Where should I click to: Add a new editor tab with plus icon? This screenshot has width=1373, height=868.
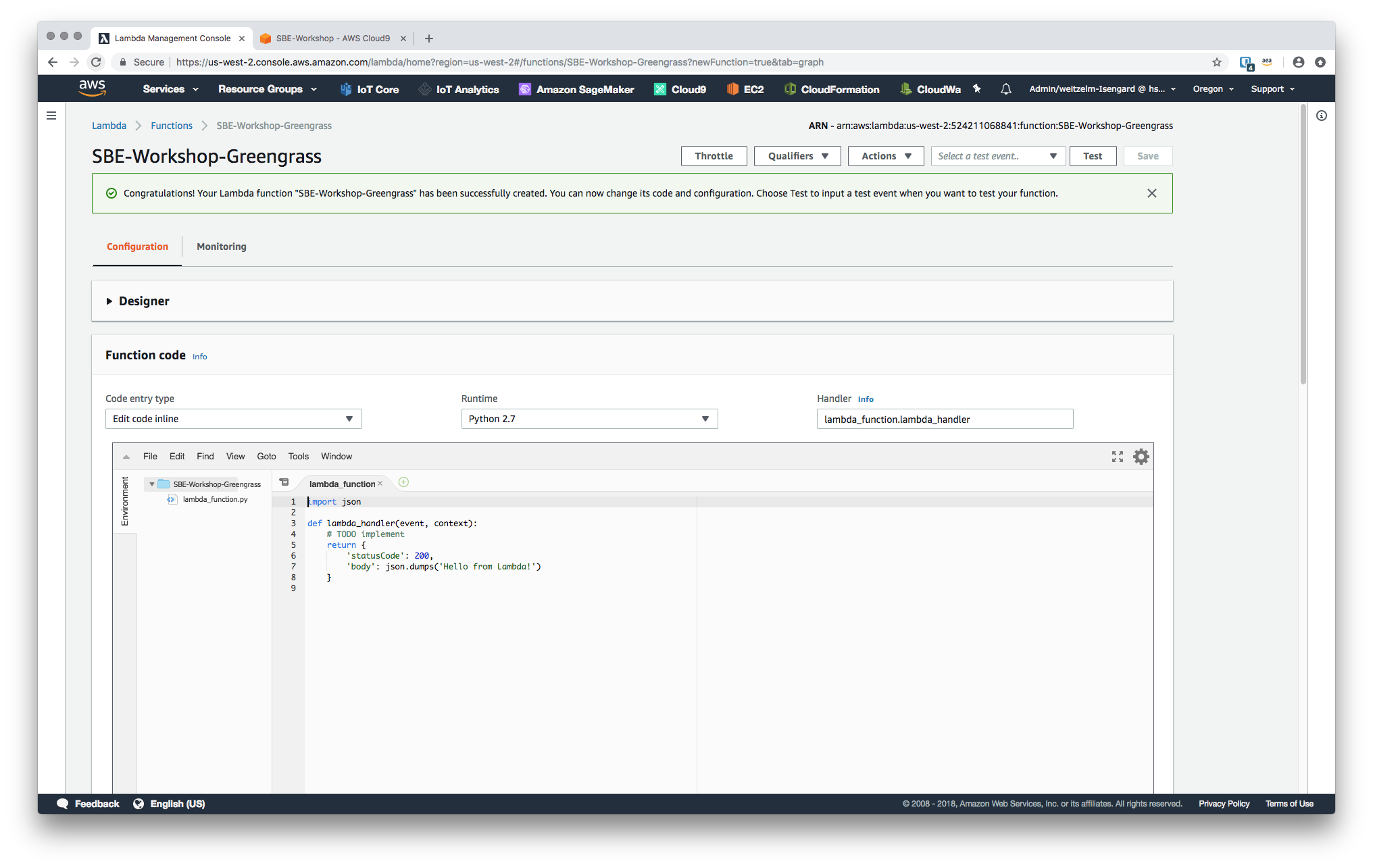pos(403,482)
